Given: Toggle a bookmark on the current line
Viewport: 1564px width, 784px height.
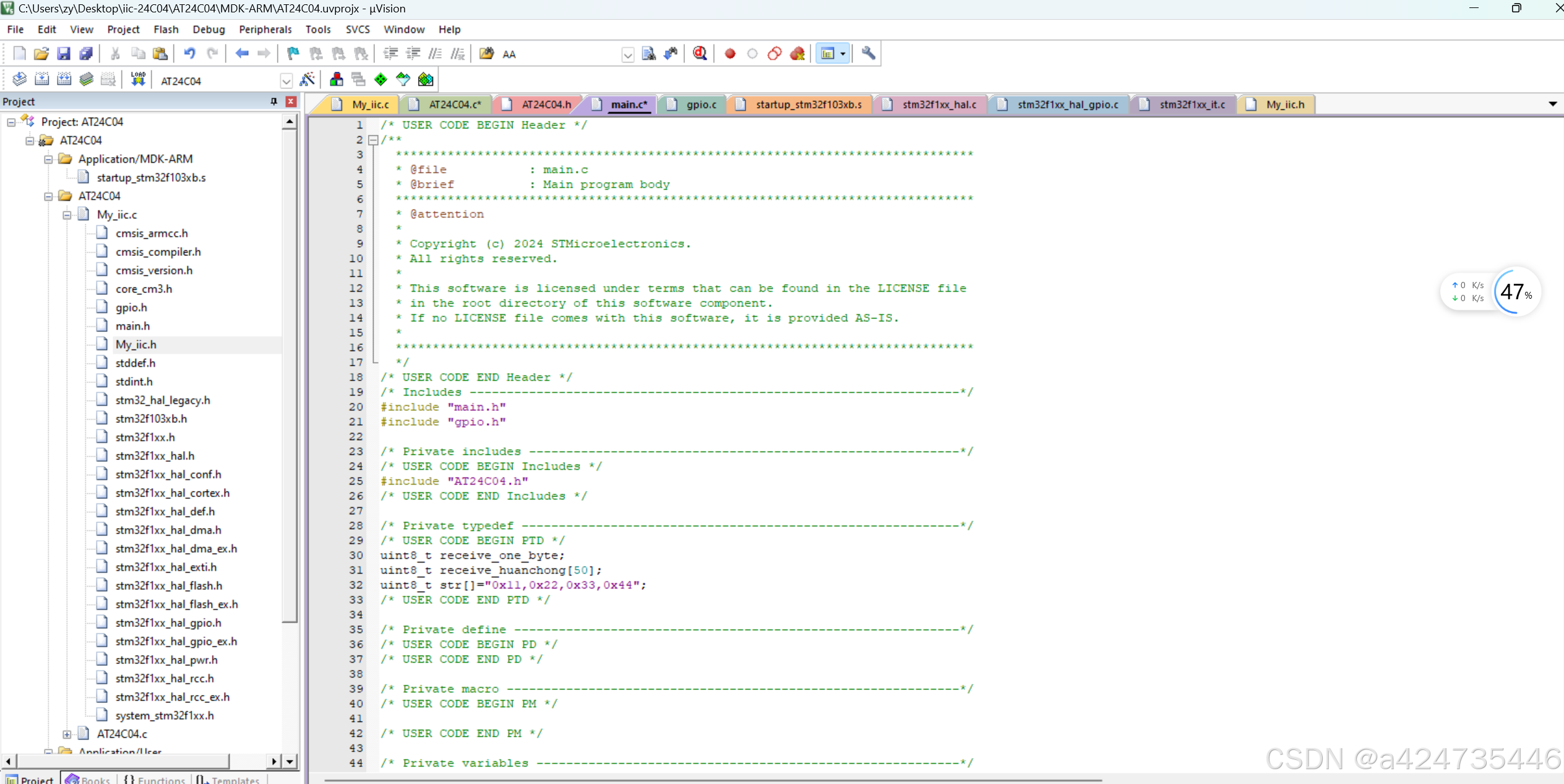Looking at the screenshot, I should coord(292,53).
